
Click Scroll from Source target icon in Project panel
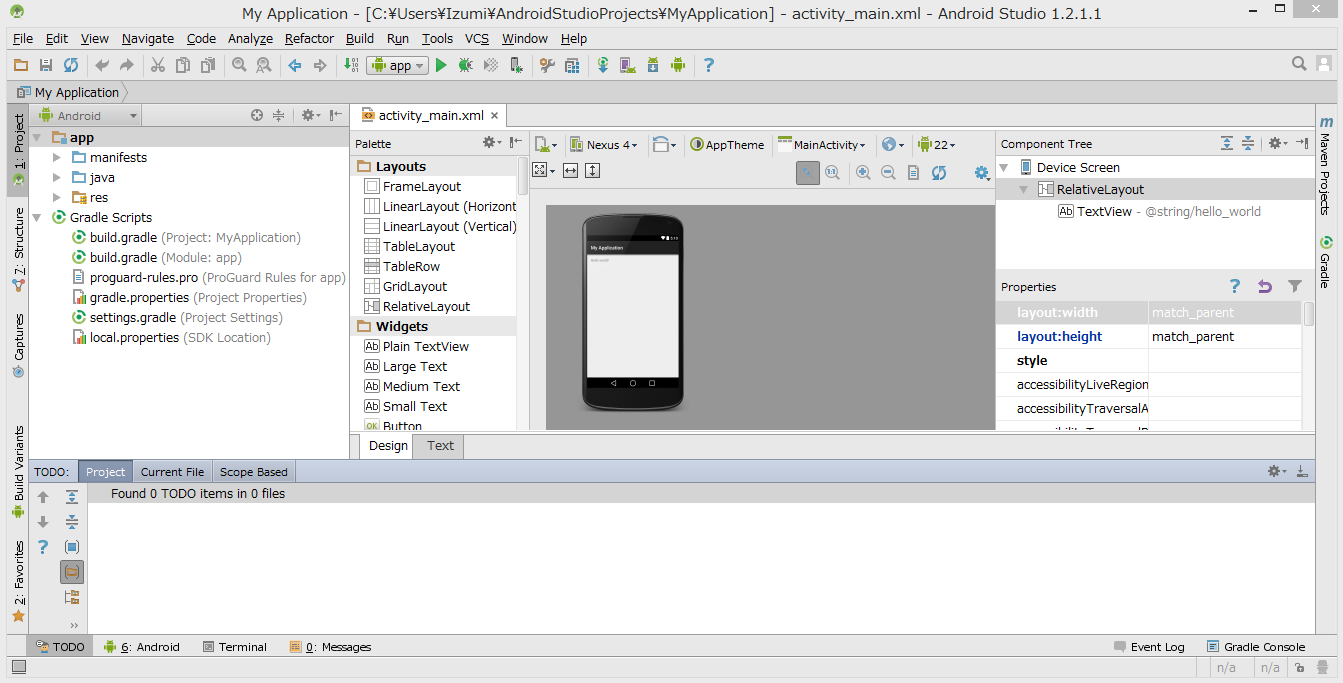pos(257,115)
